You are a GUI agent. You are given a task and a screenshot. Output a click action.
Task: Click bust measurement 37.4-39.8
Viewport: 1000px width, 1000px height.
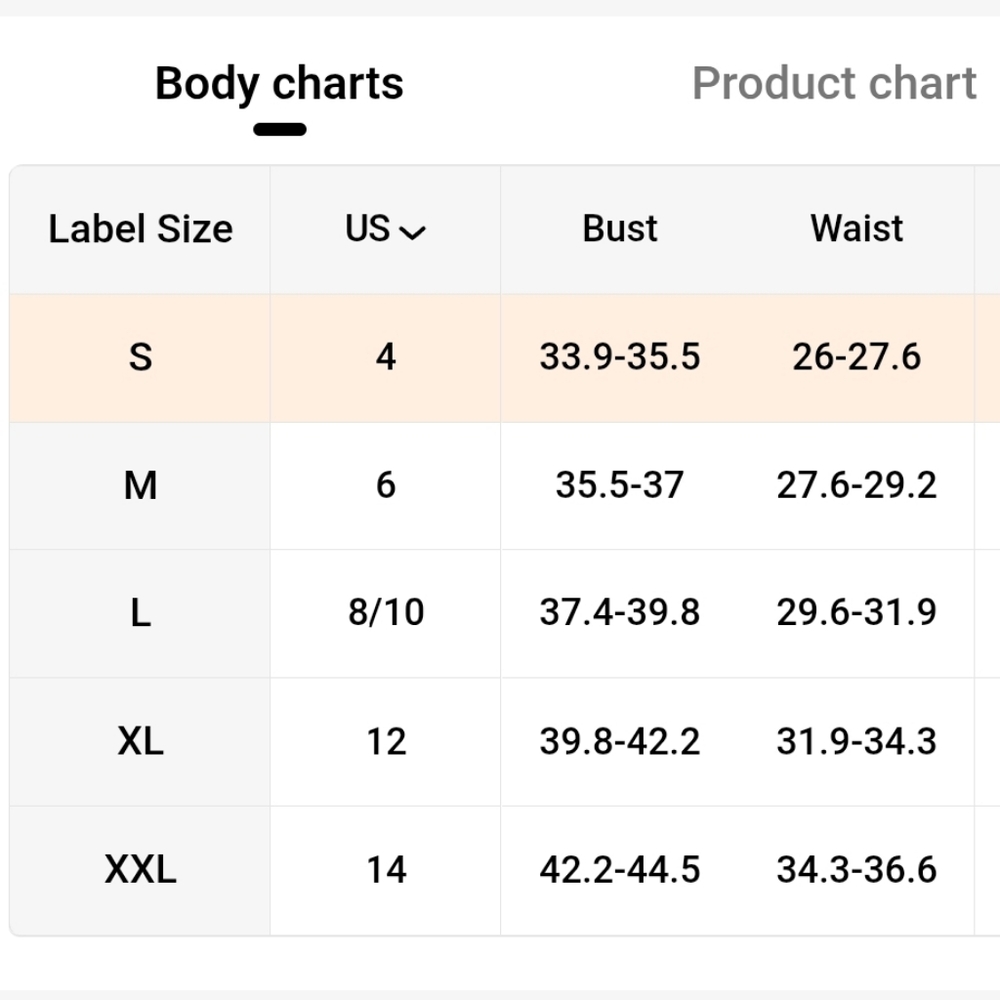click(x=620, y=612)
